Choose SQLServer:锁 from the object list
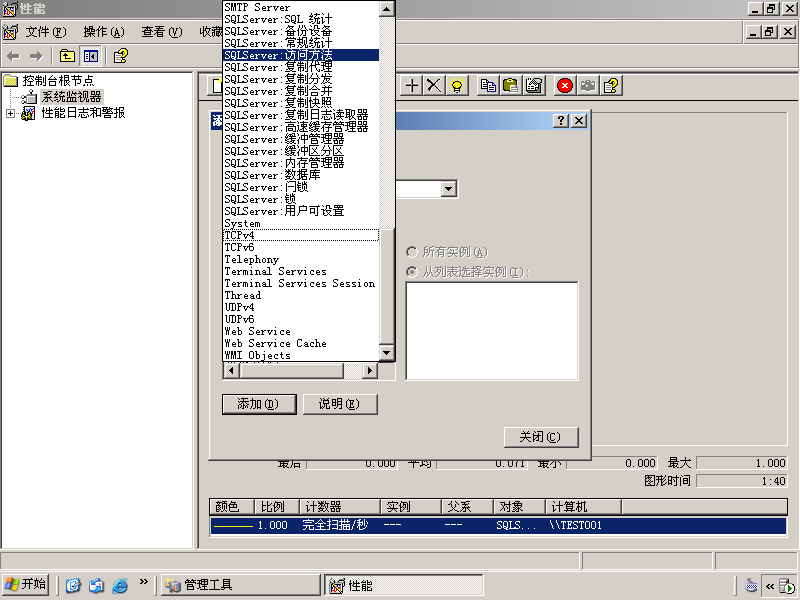Viewport: 800px width, 600px height. pyautogui.click(x=301, y=199)
